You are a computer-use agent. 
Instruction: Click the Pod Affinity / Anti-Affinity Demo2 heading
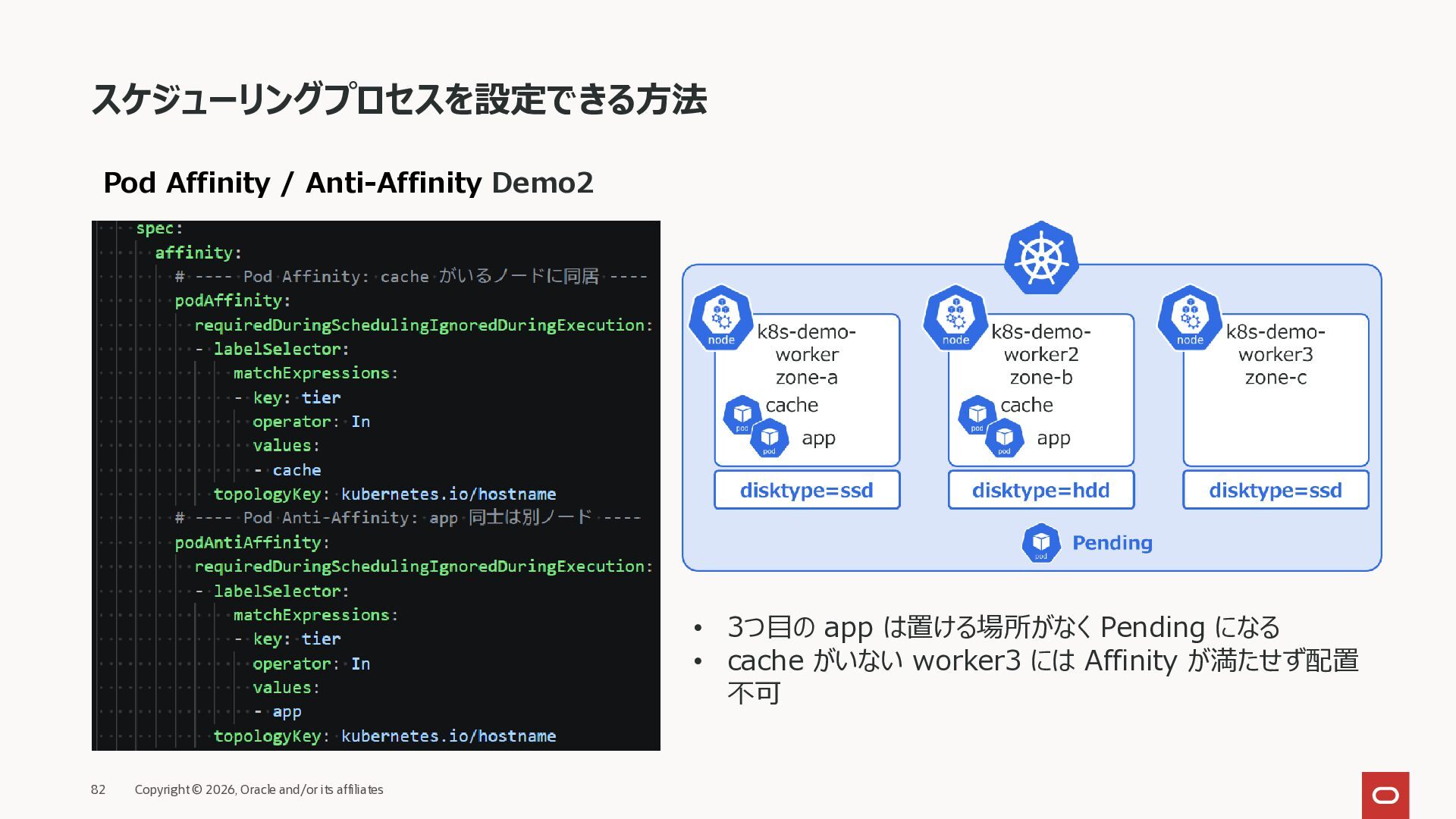348,183
